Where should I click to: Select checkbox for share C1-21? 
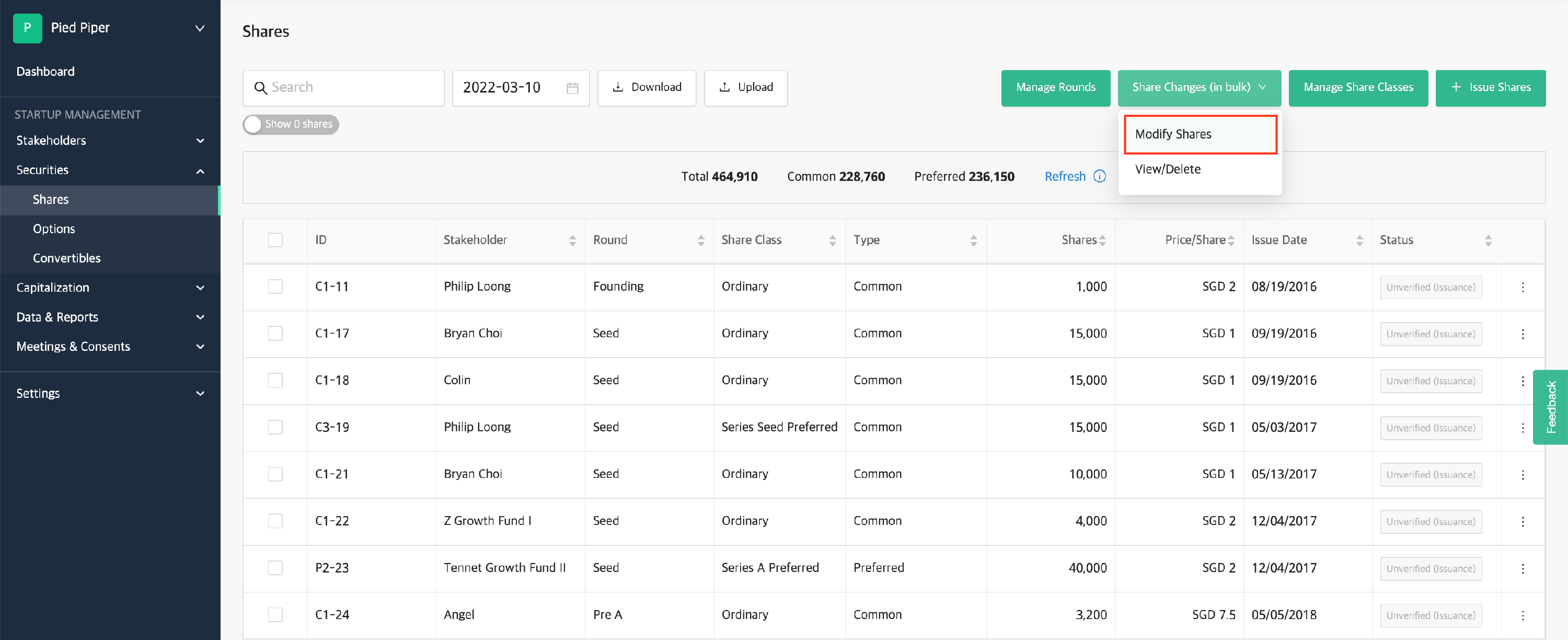click(x=275, y=474)
